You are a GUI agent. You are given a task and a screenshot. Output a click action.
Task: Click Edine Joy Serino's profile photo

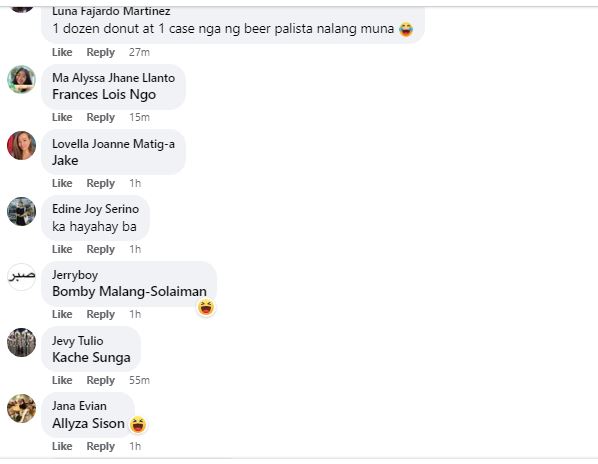tap(21, 211)
